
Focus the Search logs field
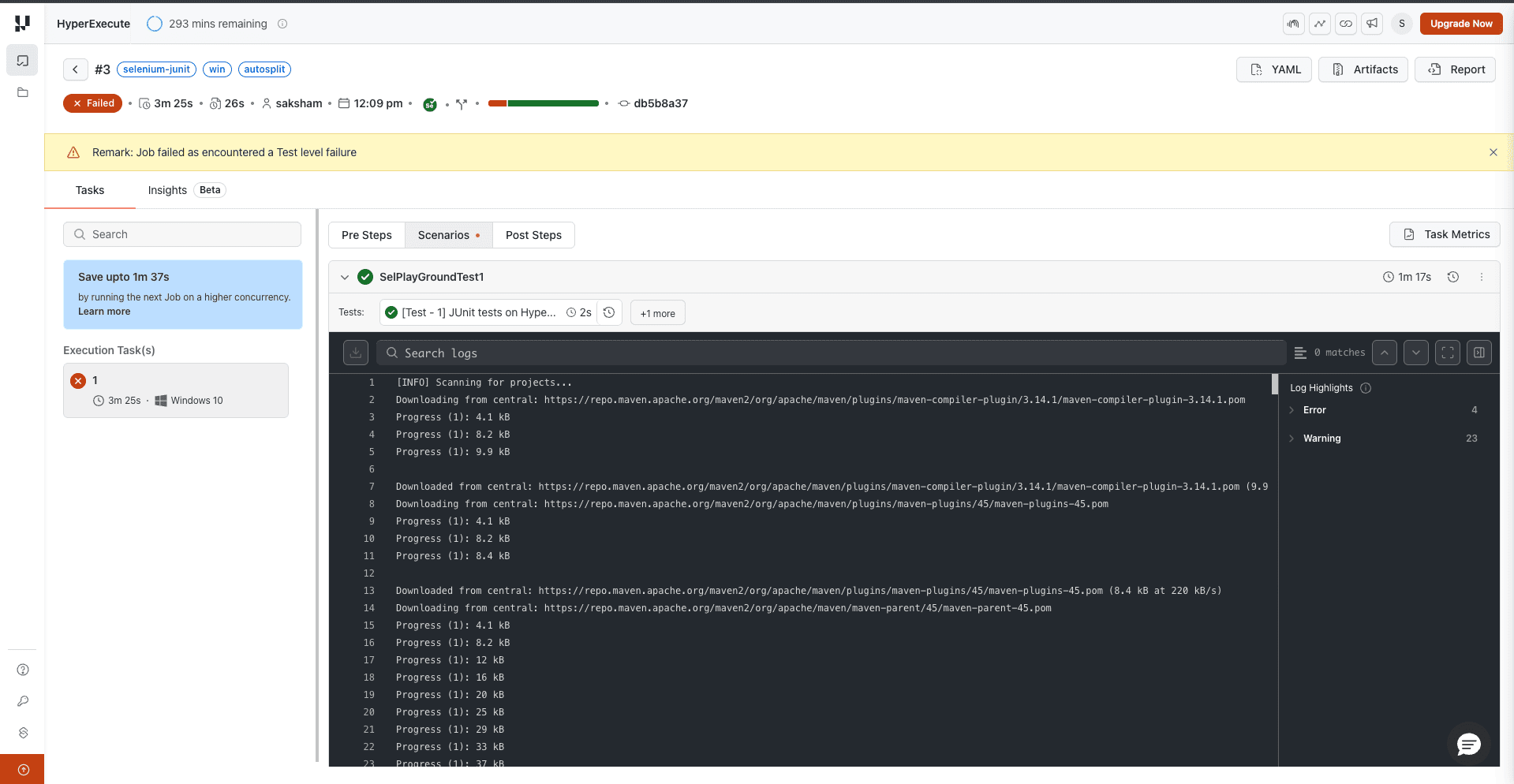tap(832, 353)
